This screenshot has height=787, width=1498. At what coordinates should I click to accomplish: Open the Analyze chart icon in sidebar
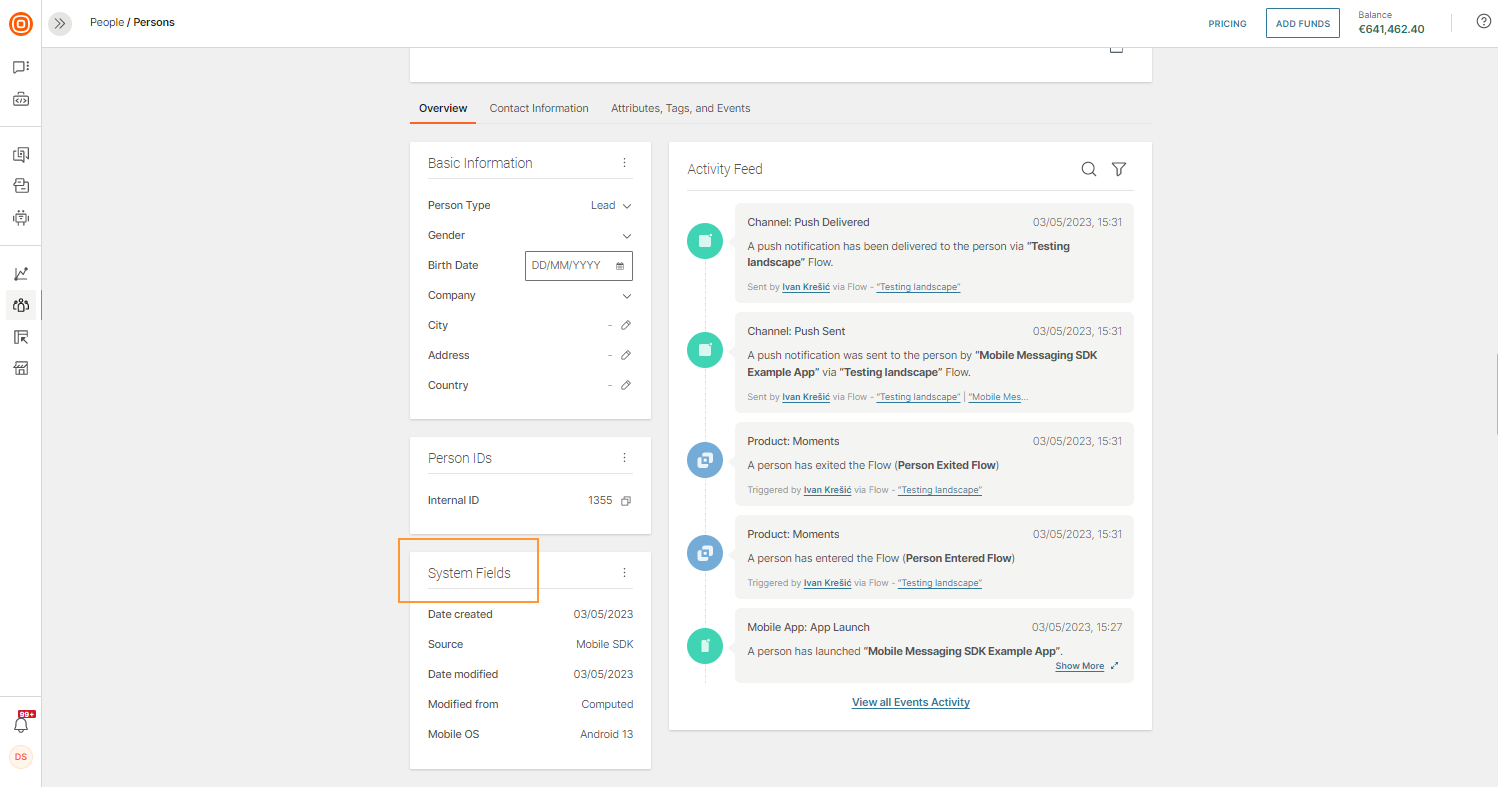pyautogui.click(x=21, y=274)
